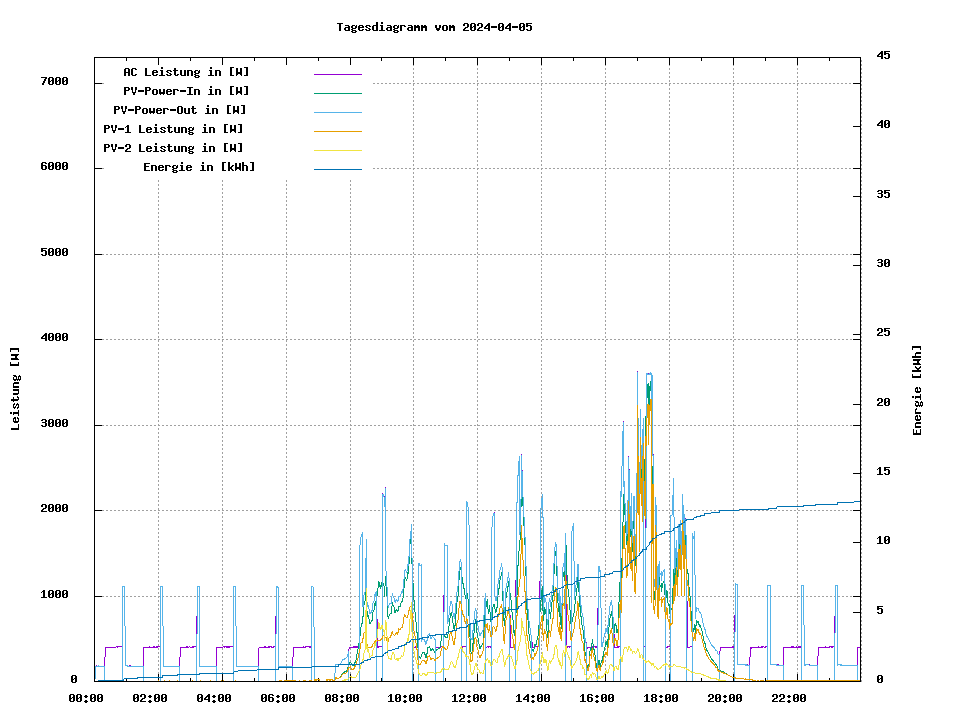Select the AC Leistung legend label
Screen dimensions: 960x720
pos(186,72)
